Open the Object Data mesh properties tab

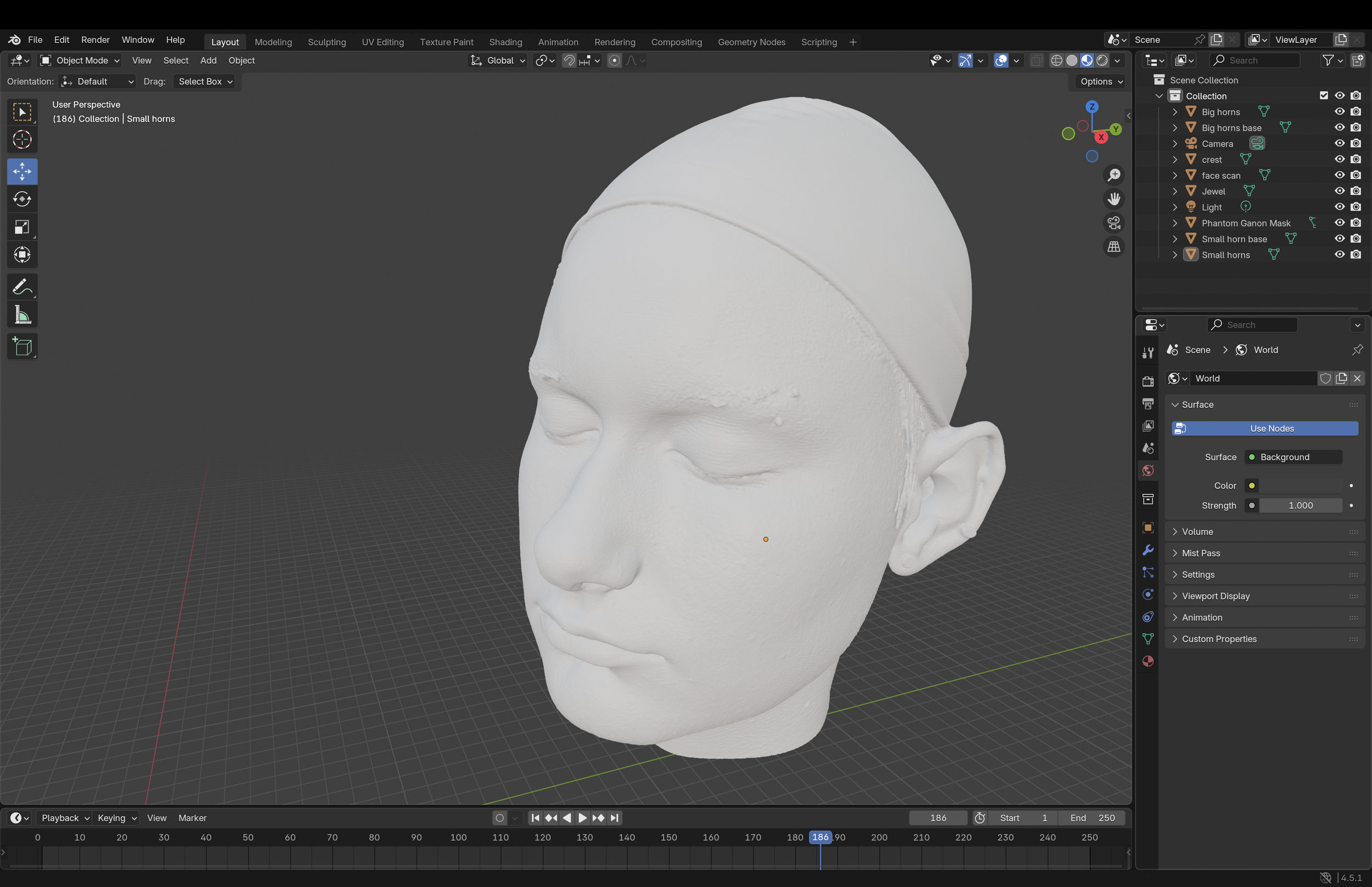(x=1148, y=639)
